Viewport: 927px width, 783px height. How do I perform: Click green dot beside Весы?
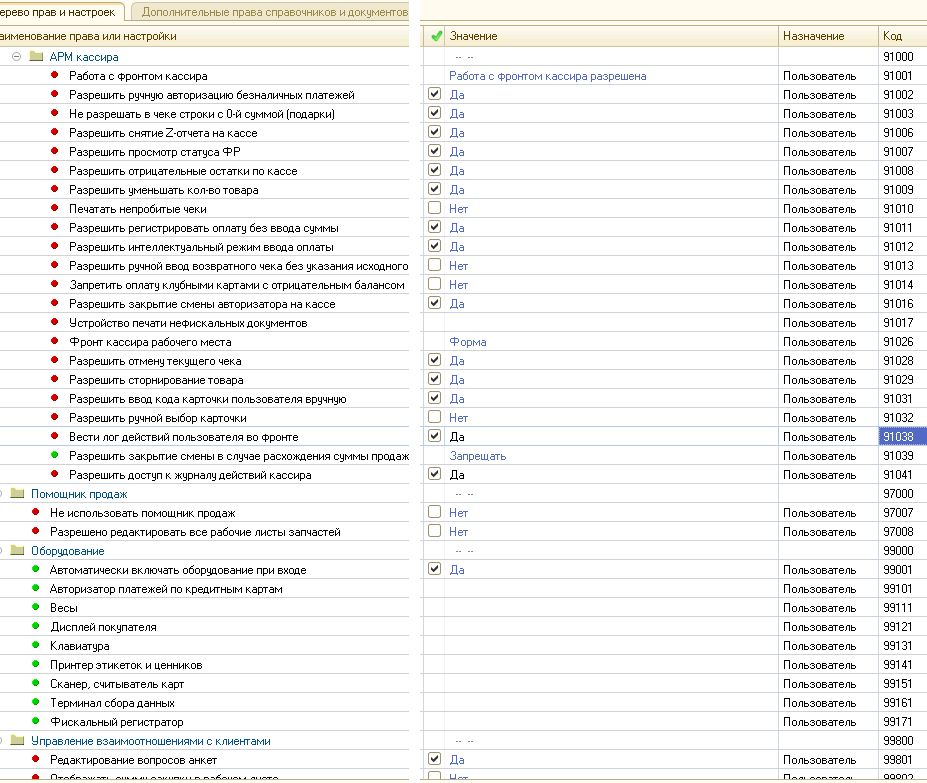pos(36,607)
